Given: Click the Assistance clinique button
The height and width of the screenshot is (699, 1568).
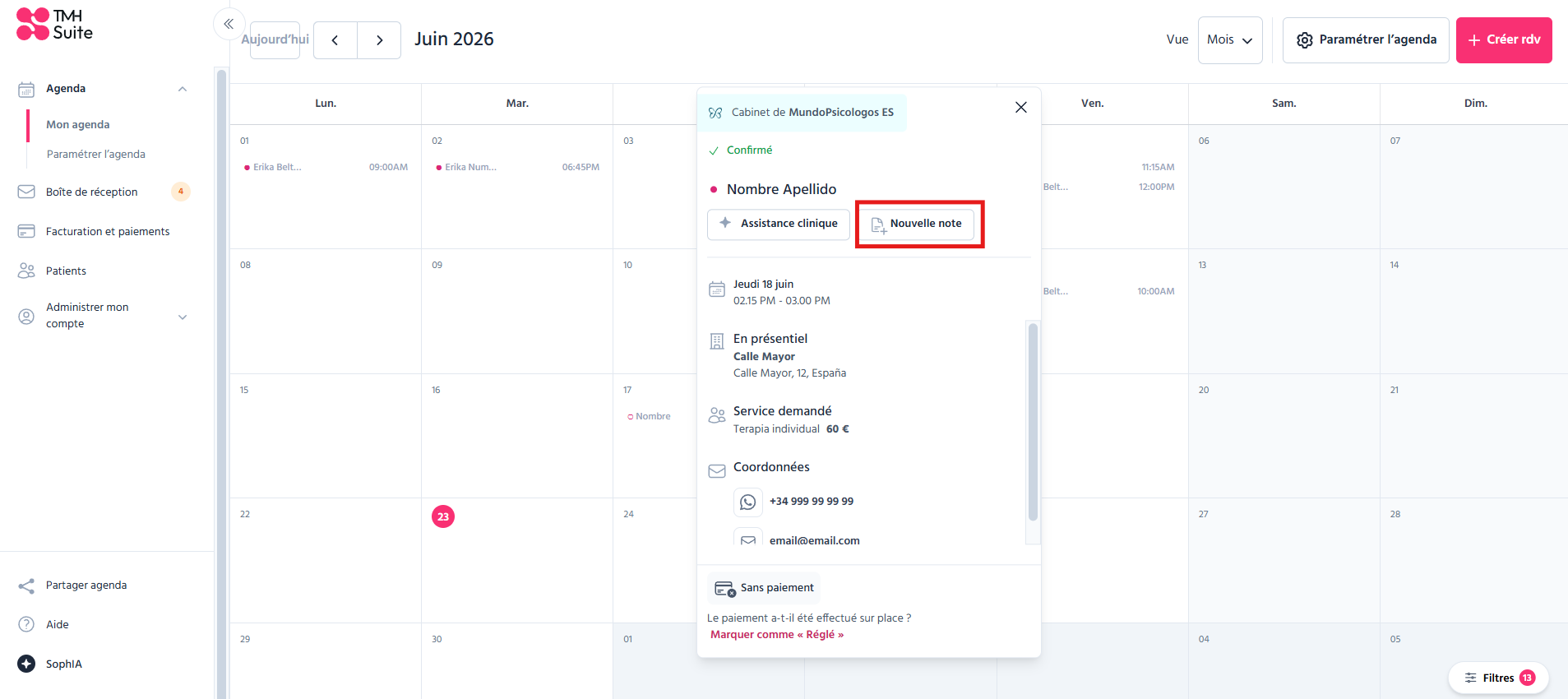Looking at the screenshot, I should coord(779,224).
